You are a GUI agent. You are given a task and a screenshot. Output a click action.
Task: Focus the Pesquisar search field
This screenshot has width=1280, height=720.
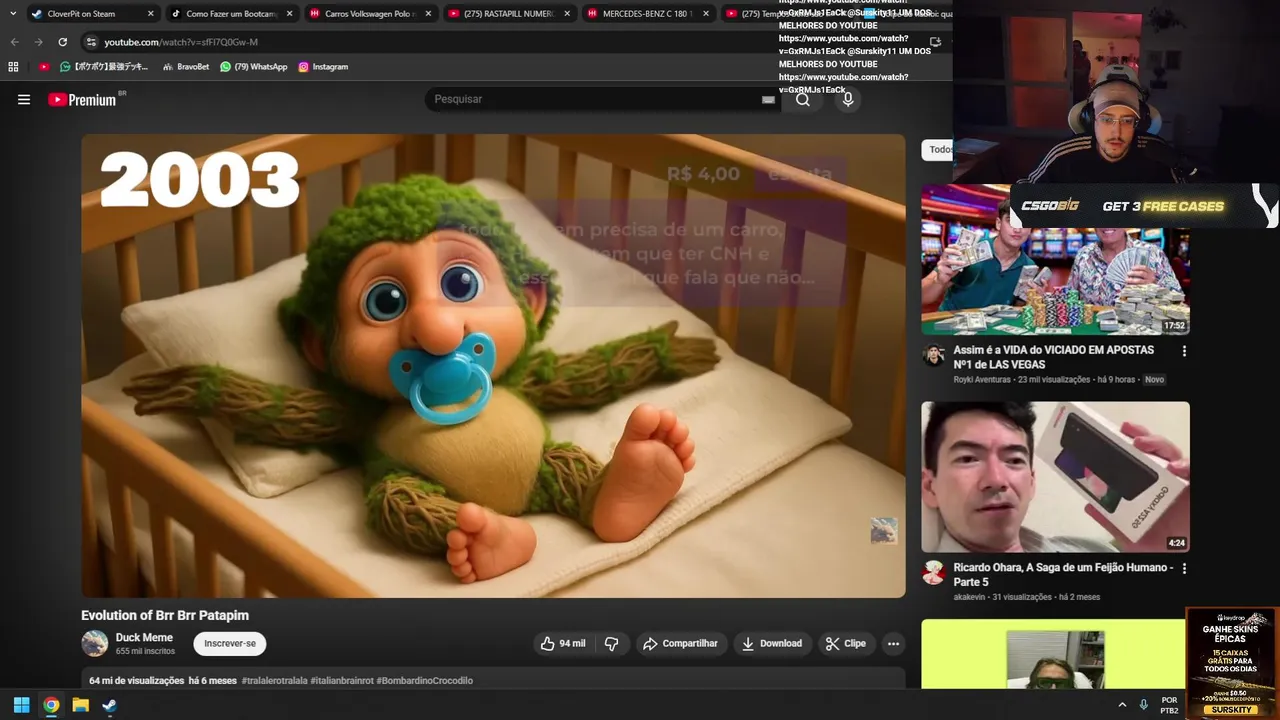tap(592, 99)
